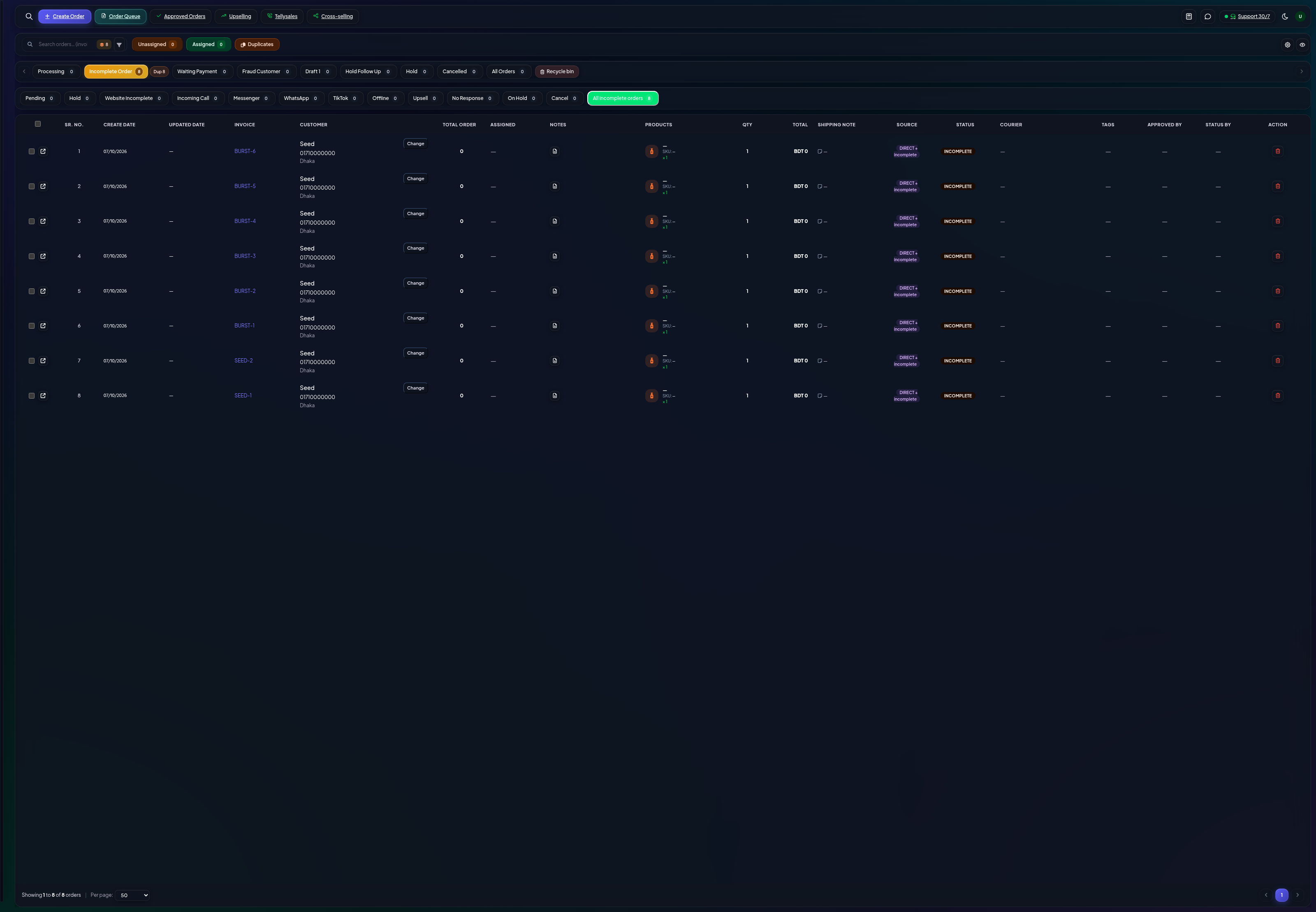The height and width of the screenshot is (912, 1316).
Task: Open table settings gear icon
Action: click(x=1288, y=44)
